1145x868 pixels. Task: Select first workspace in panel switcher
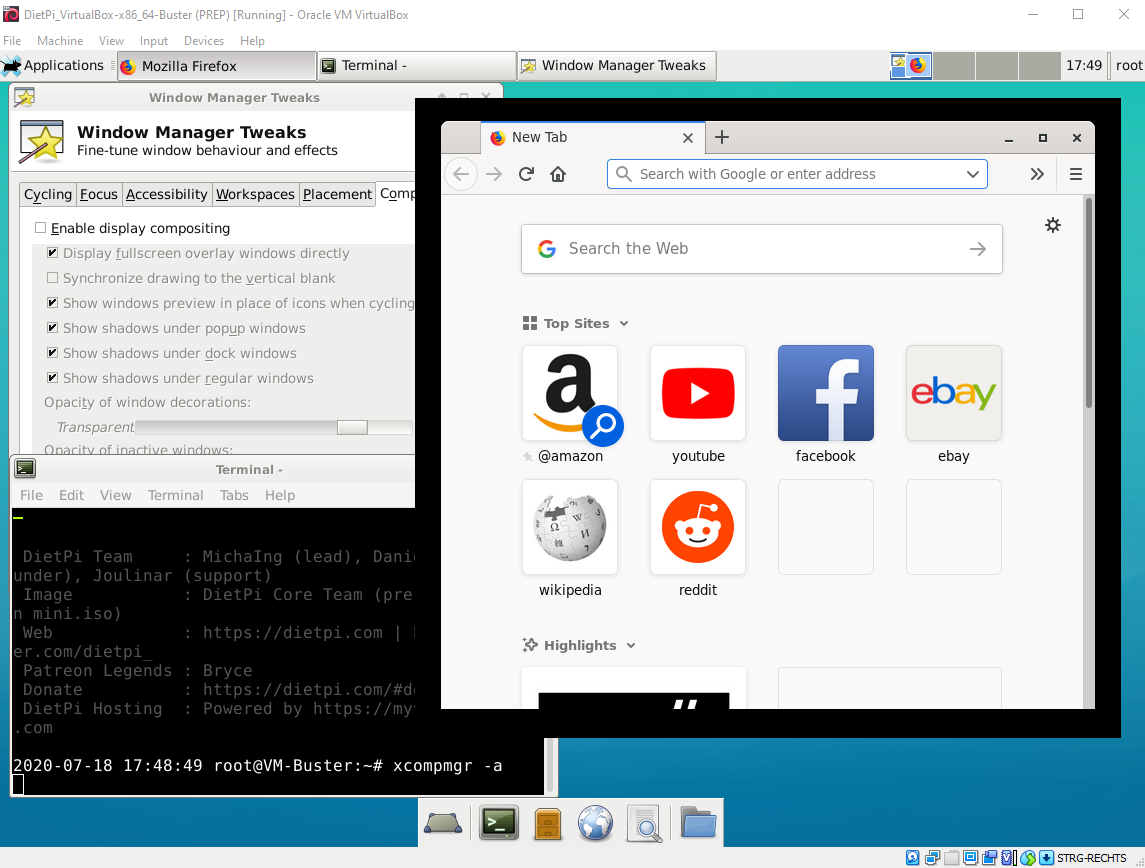click(911, 66)
